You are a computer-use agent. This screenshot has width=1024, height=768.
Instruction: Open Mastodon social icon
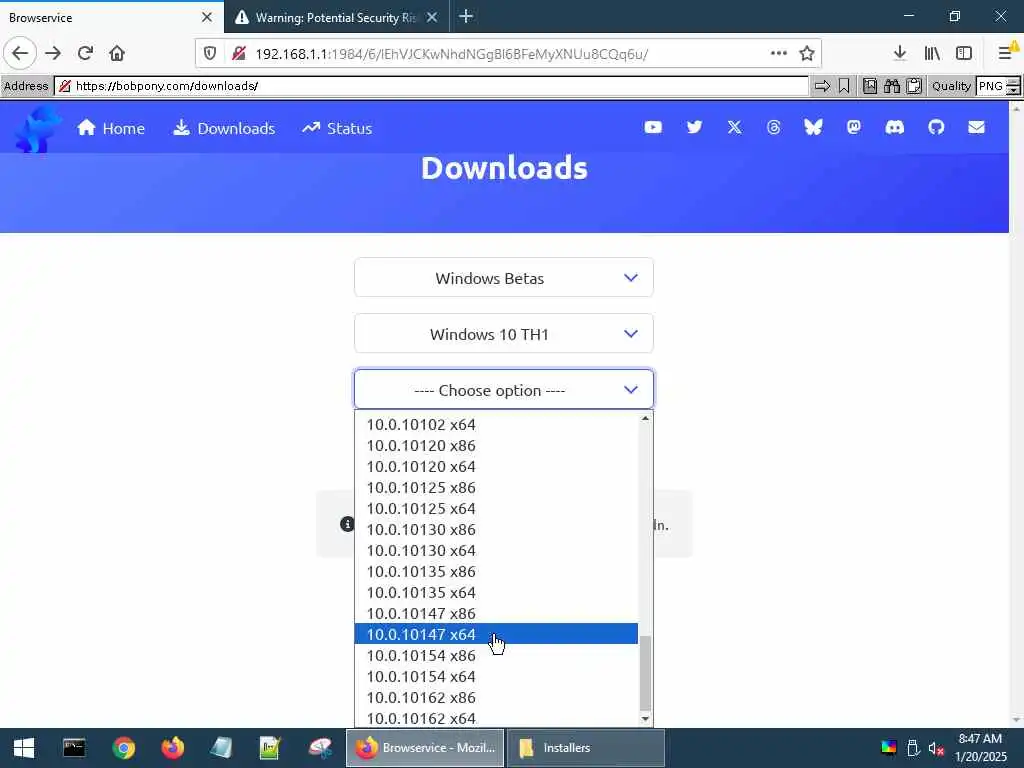click(x=854, y=127)
